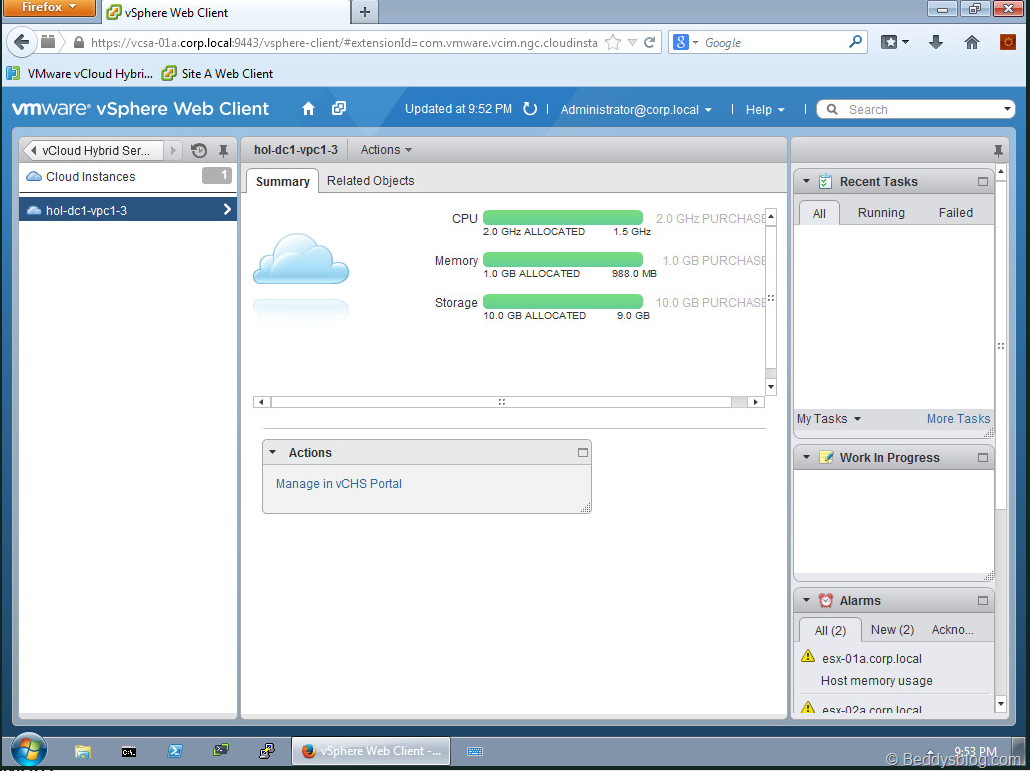This screenshot has height=771, width=1030.
Task: Open VMware vCloud Hybrid bookmark
Action: pos(79,74)
